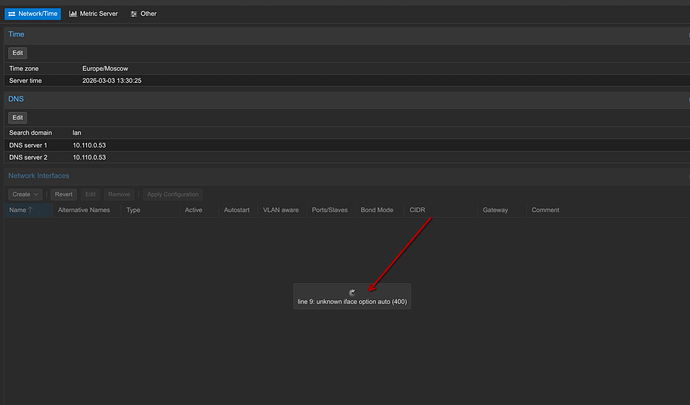Switch to the Network/Time tab
The image size is (690, 405).
tap(32, 14)
